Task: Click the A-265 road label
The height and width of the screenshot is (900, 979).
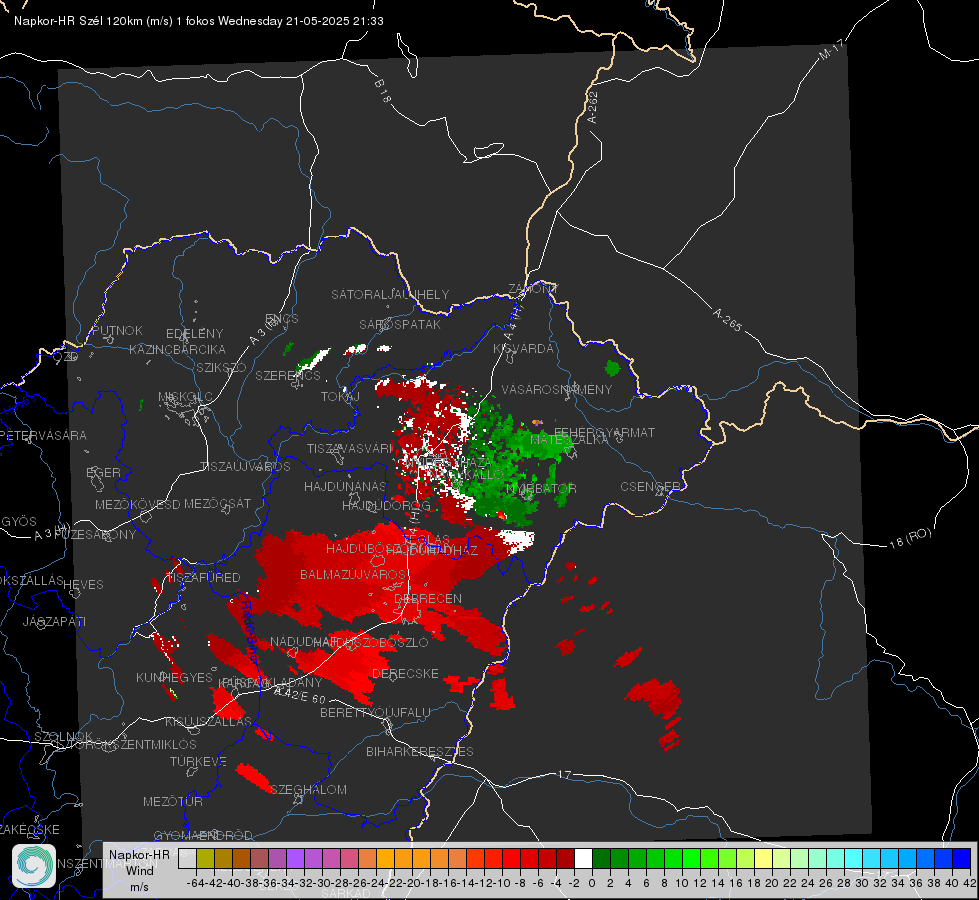Action: click(727, 319)
